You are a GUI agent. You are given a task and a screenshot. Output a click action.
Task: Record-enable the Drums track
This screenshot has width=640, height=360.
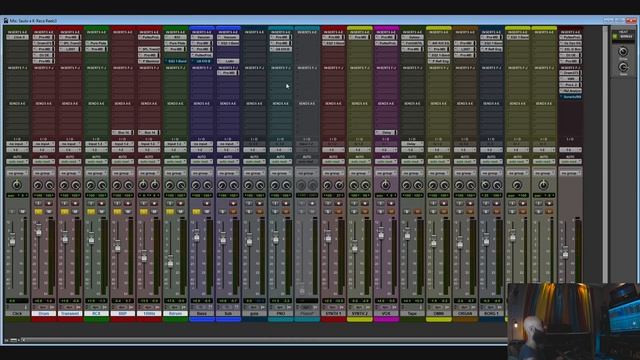[49, 203]
